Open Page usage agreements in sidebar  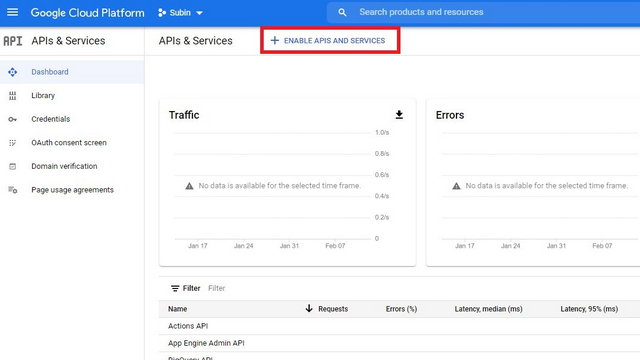coord(72,190)
